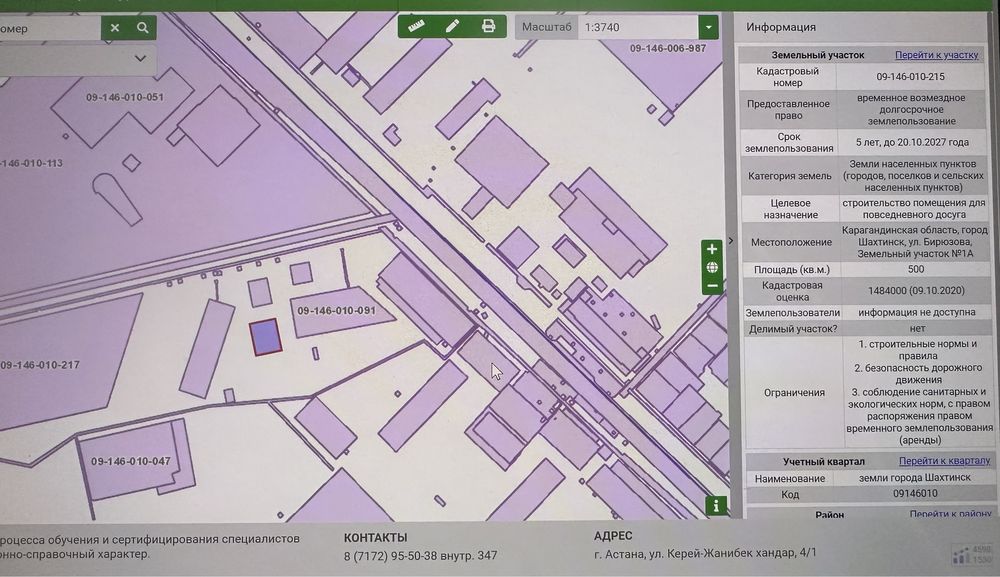The height and width of the screenshot is (577, 1000).
Task: Select parcel labeled 09-146-010-047
Action: pos(131,461)
